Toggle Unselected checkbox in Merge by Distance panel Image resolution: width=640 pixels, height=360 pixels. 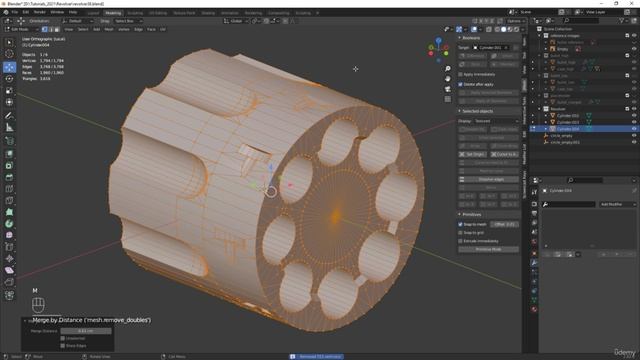63,338
